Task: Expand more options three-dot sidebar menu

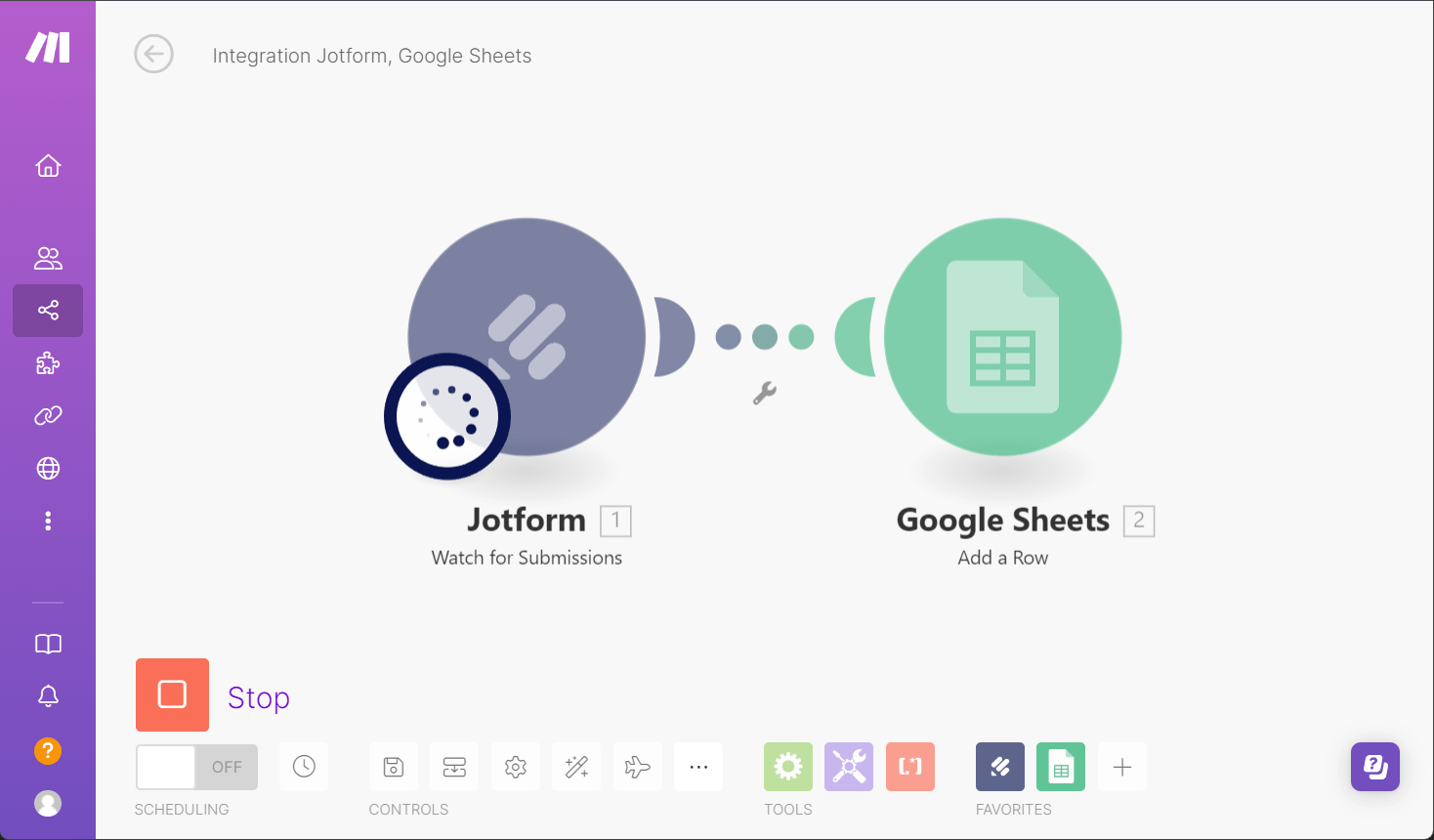Action: (x=48, y=521)
